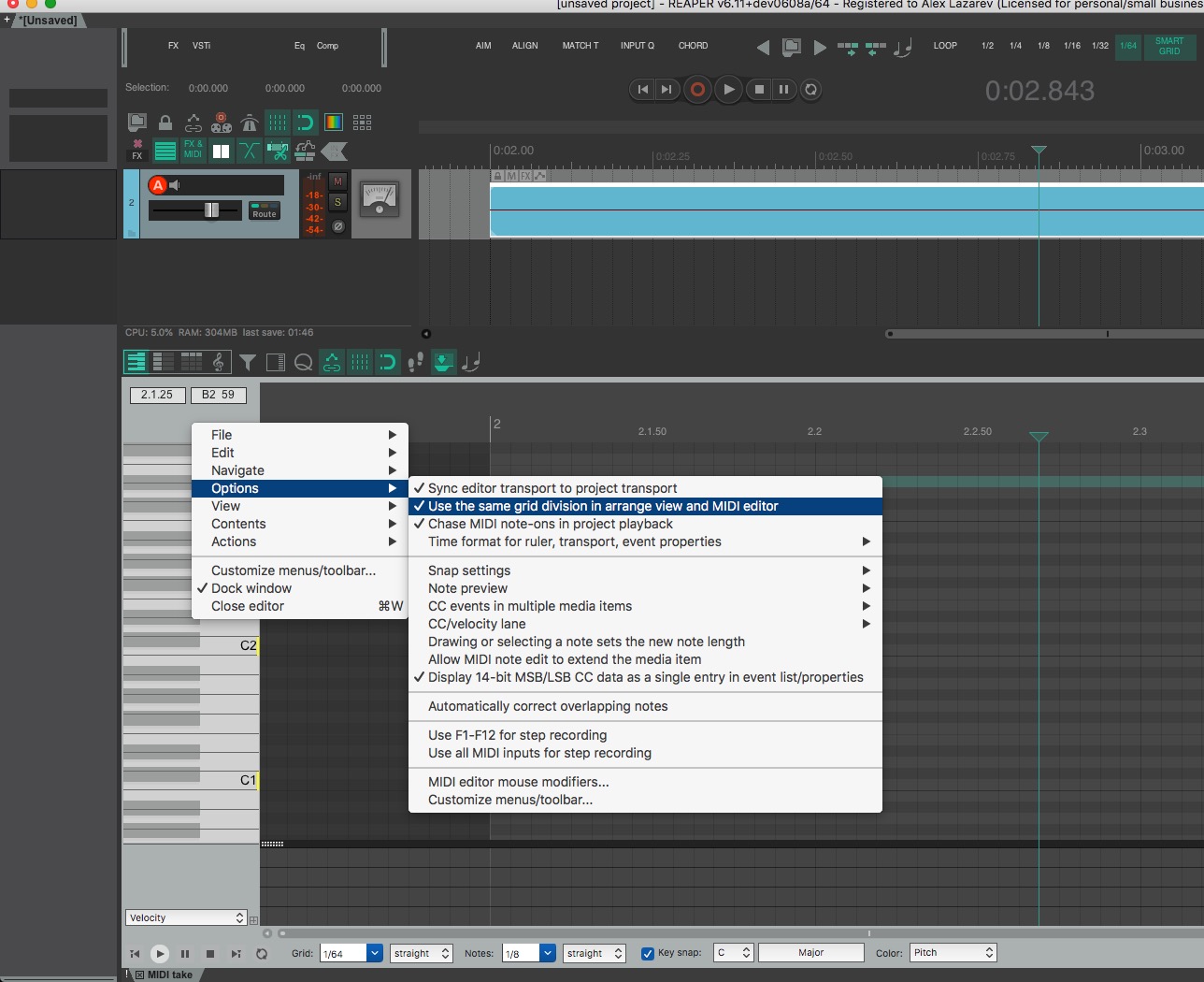This screenshot has width=1204, height=982.
Task: Solo track 2 with the S button
Action: [337, 202]
